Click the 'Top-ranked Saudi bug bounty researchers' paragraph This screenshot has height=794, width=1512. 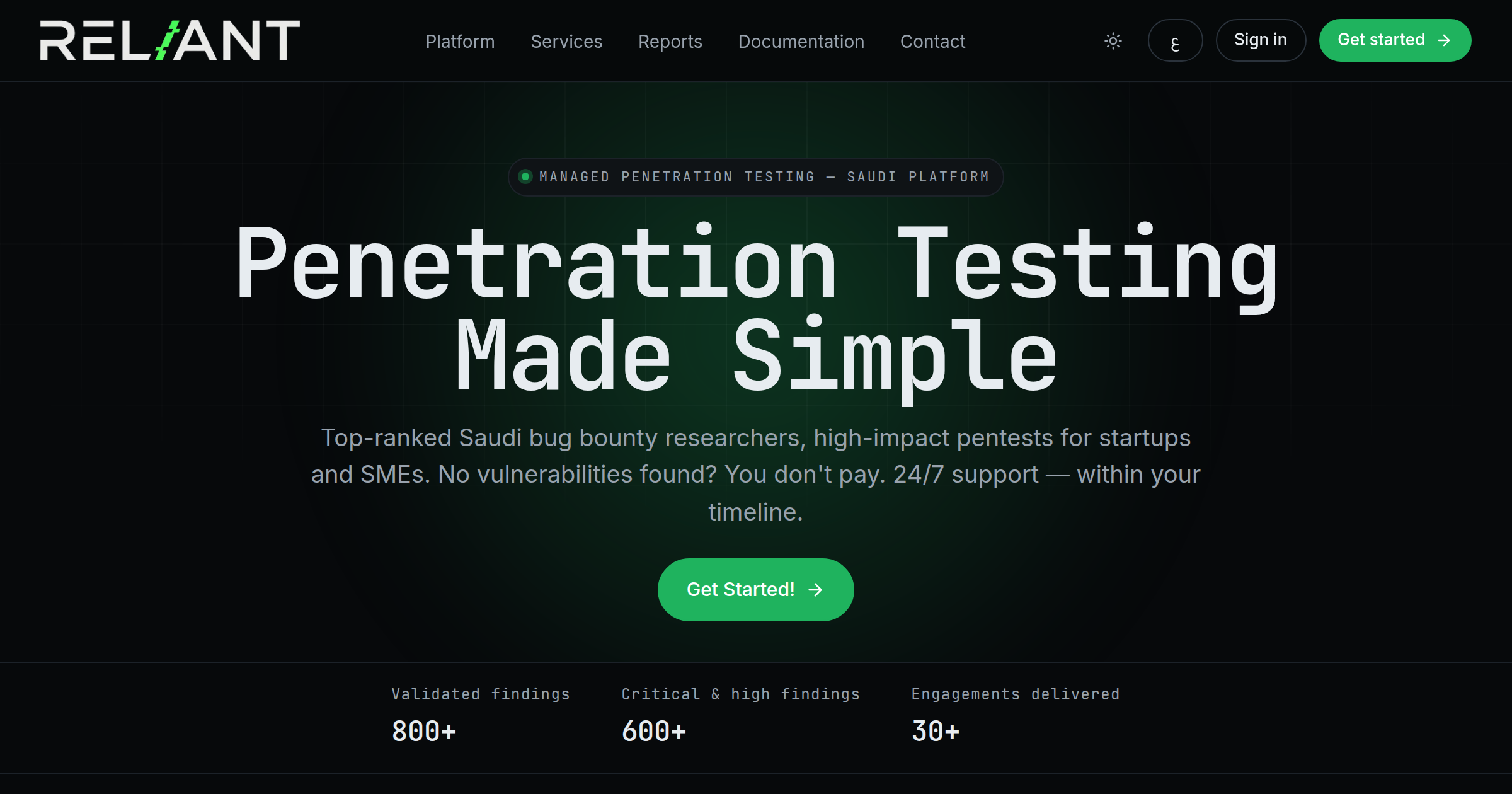pyautogui.click(x=755, y=475)
